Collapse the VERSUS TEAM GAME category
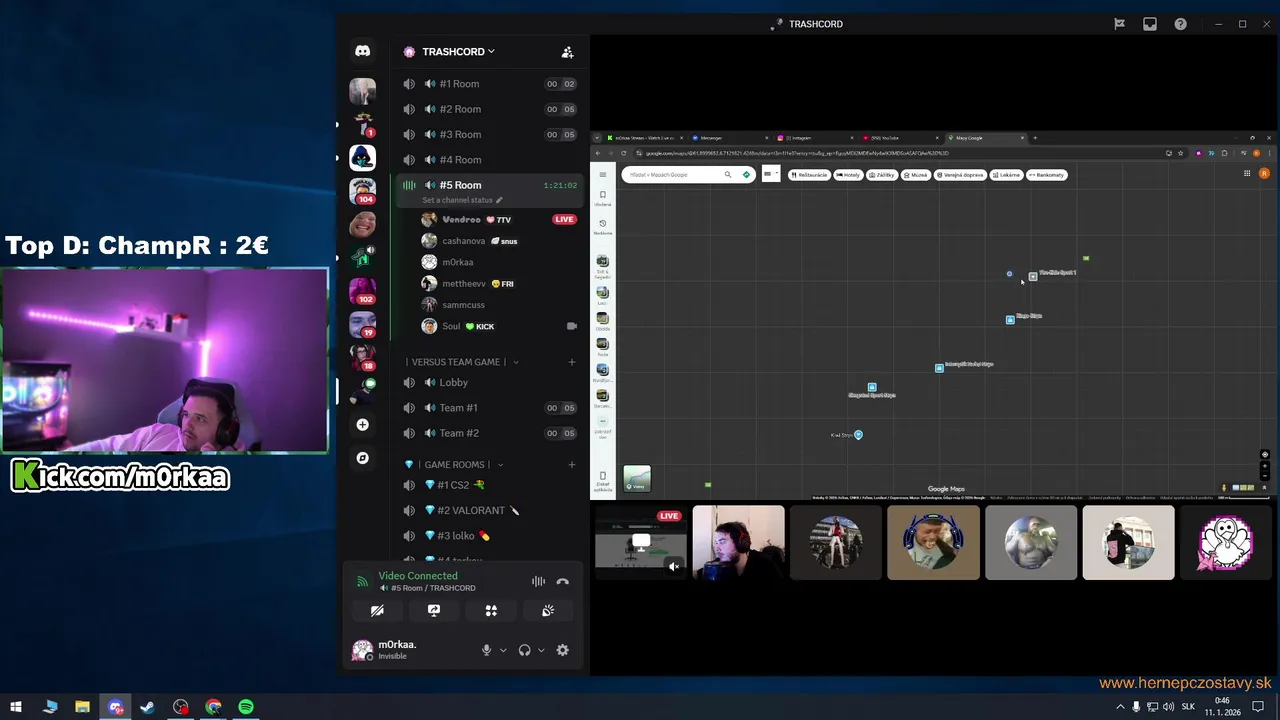 tap(462, 362)
